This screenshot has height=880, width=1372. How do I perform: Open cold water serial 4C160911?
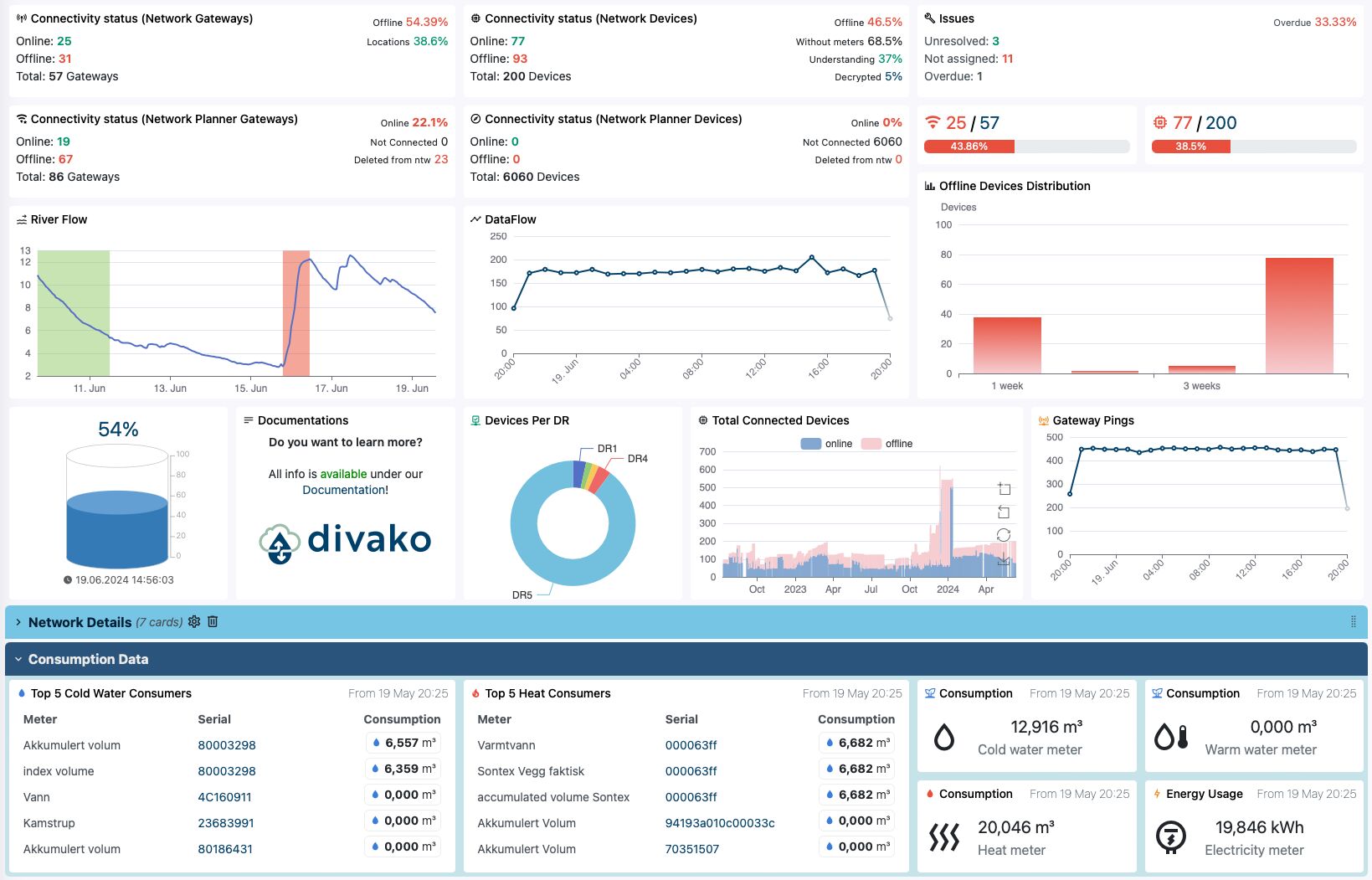224,797
